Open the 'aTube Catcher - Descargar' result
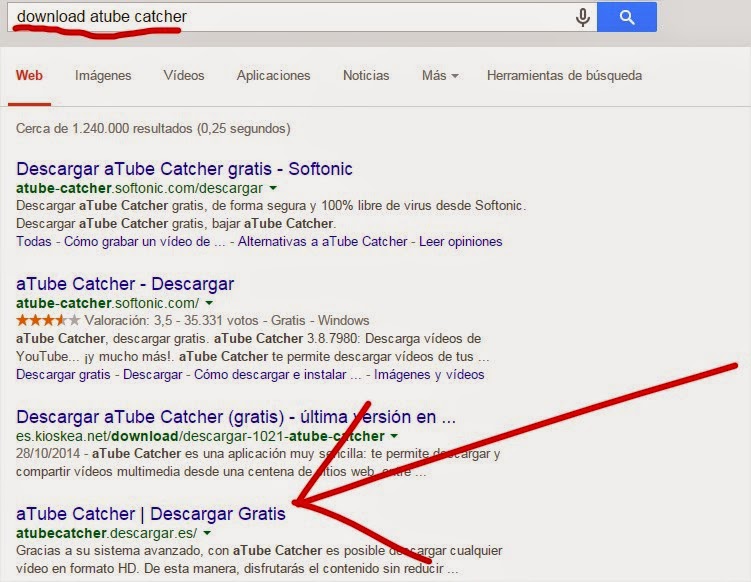The height and width of the screenshot is (582, 751). (x=125, y=284)
